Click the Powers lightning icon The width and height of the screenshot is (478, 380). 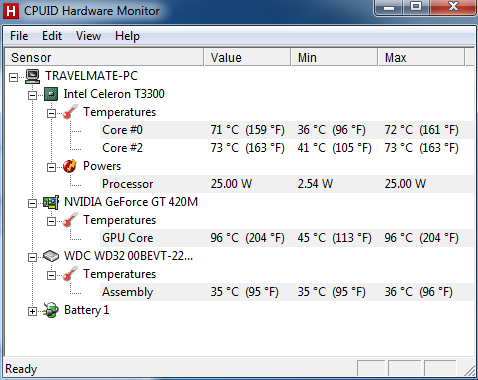70,166
